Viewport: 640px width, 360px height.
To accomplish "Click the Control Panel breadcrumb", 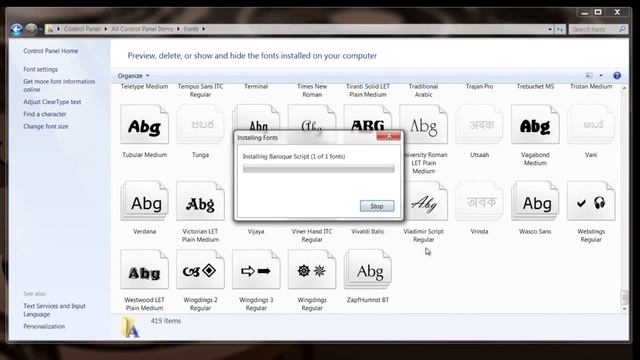I will pyautogui.click(x=82, y=29).
